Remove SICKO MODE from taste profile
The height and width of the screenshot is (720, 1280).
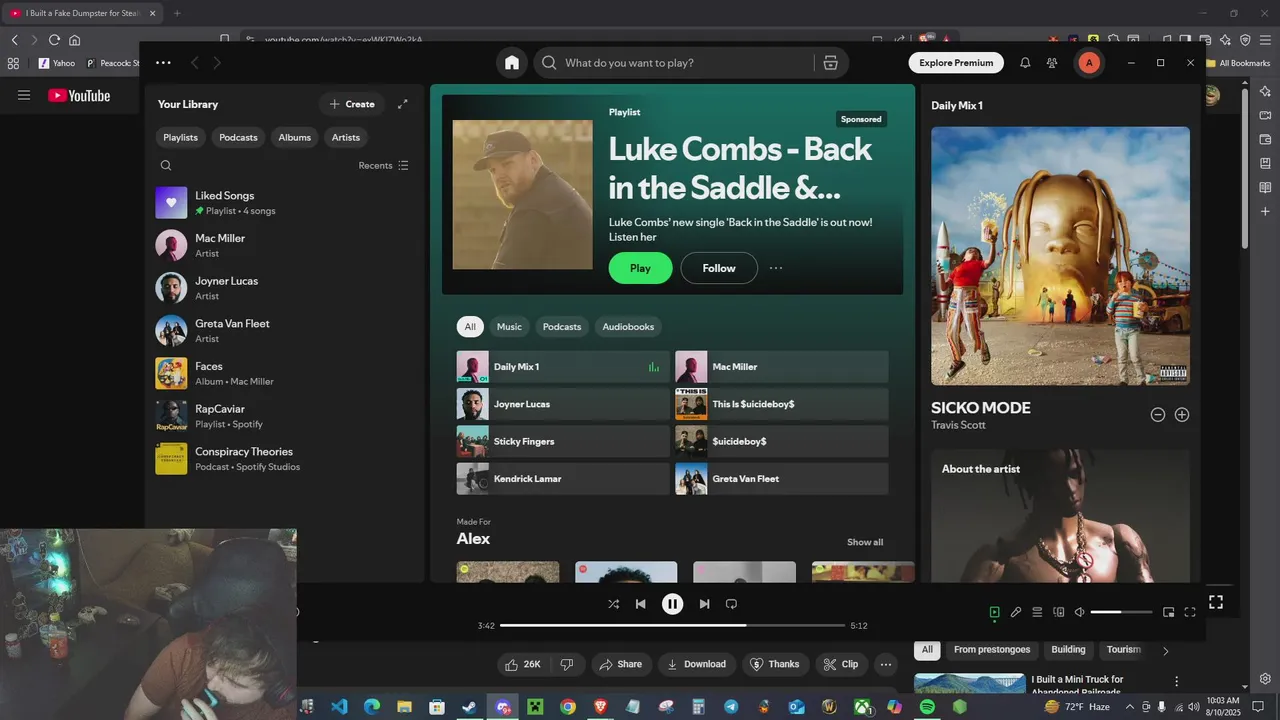1158,414
